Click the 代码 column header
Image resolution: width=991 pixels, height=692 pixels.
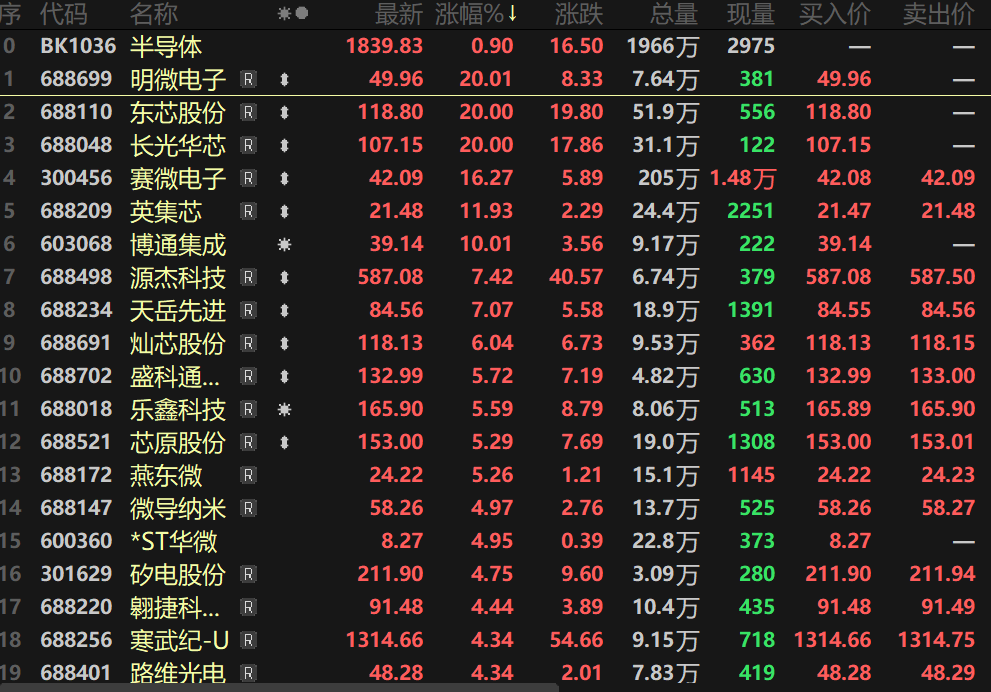pyautogui.click(x=63, y=14)
